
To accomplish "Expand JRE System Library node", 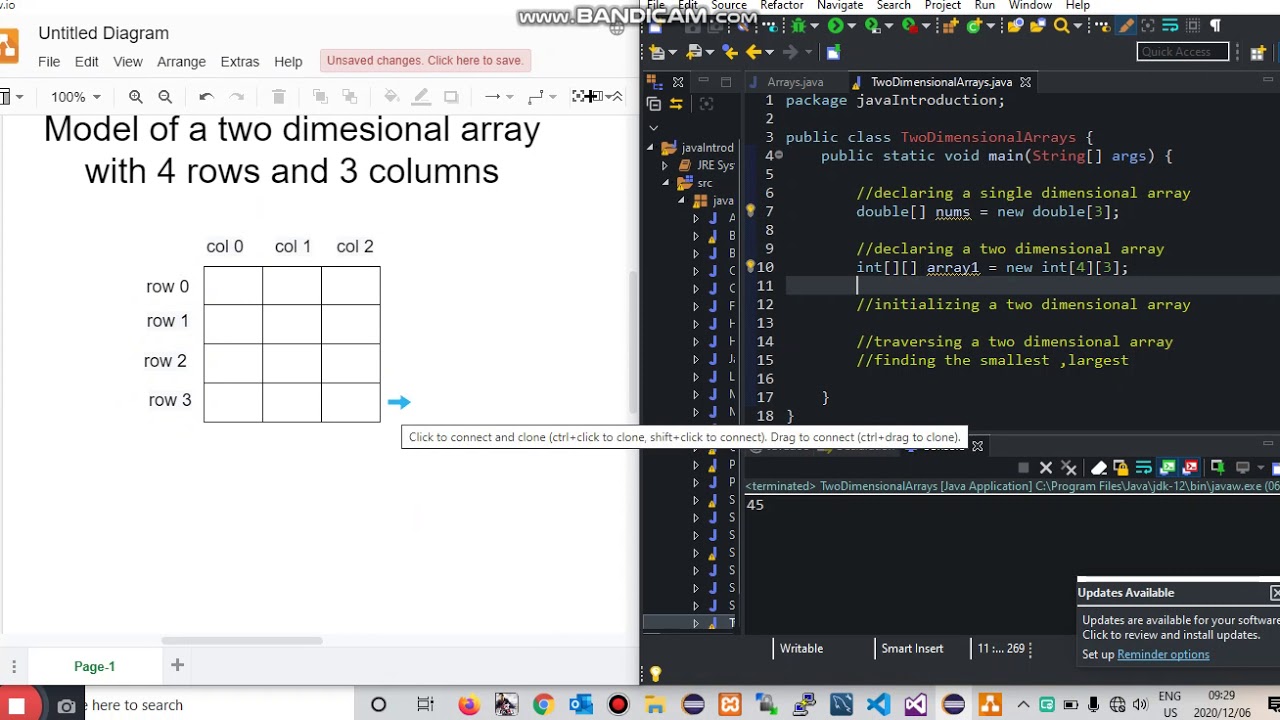I will (x=666, y=165).
